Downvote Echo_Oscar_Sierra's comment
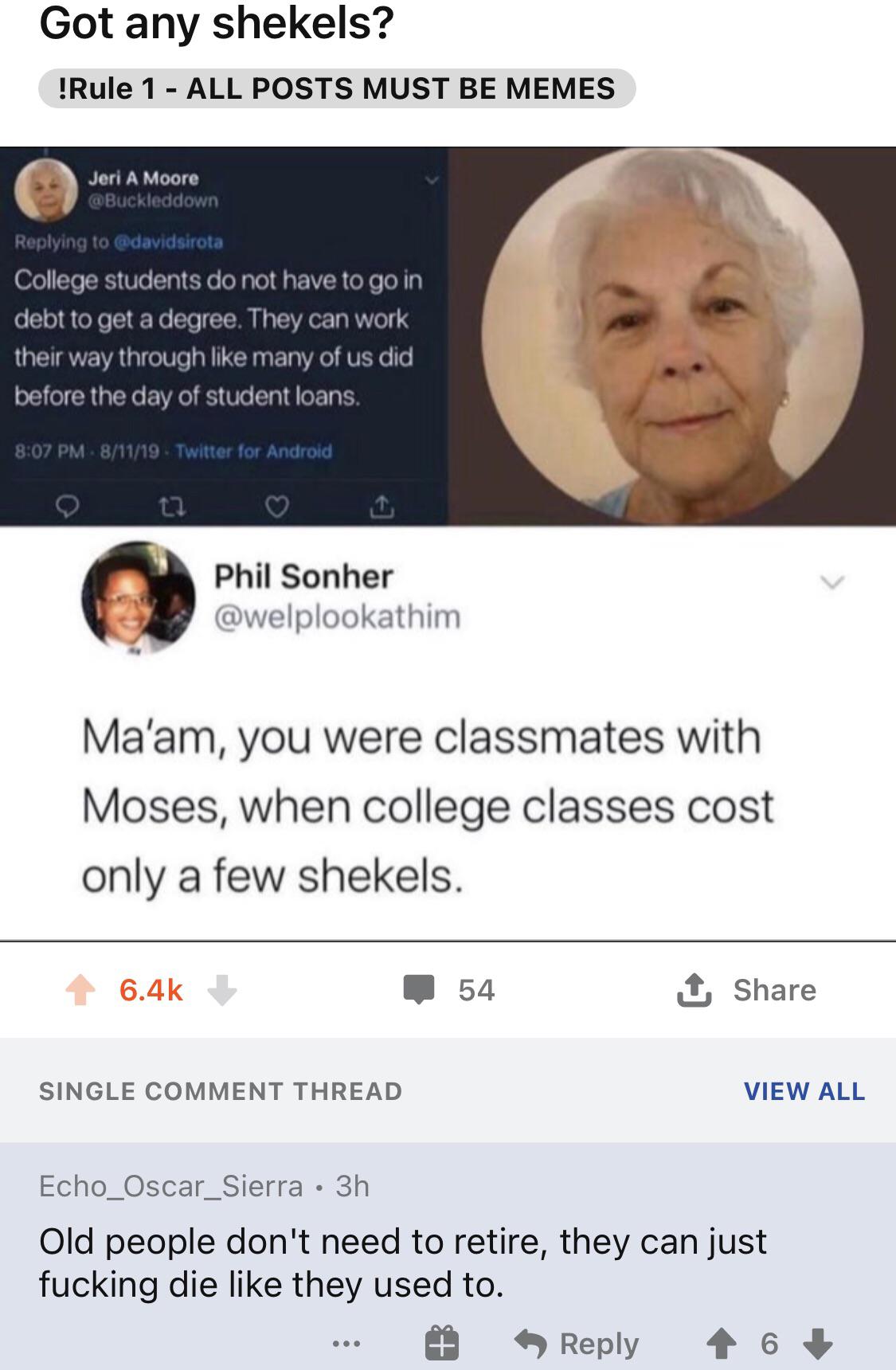 coord(816,1344)
